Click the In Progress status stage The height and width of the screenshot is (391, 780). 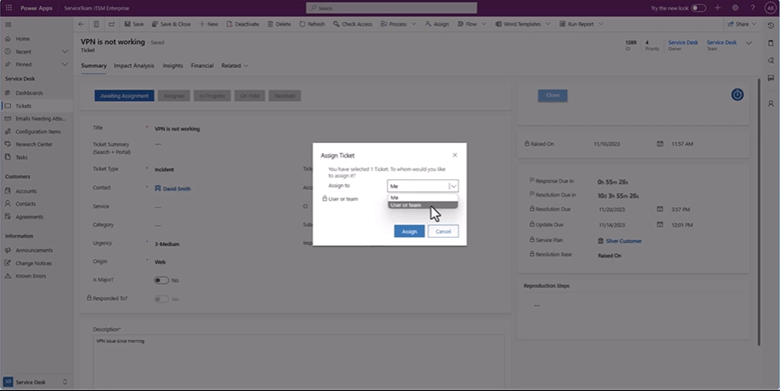click(x=212, y=96)
